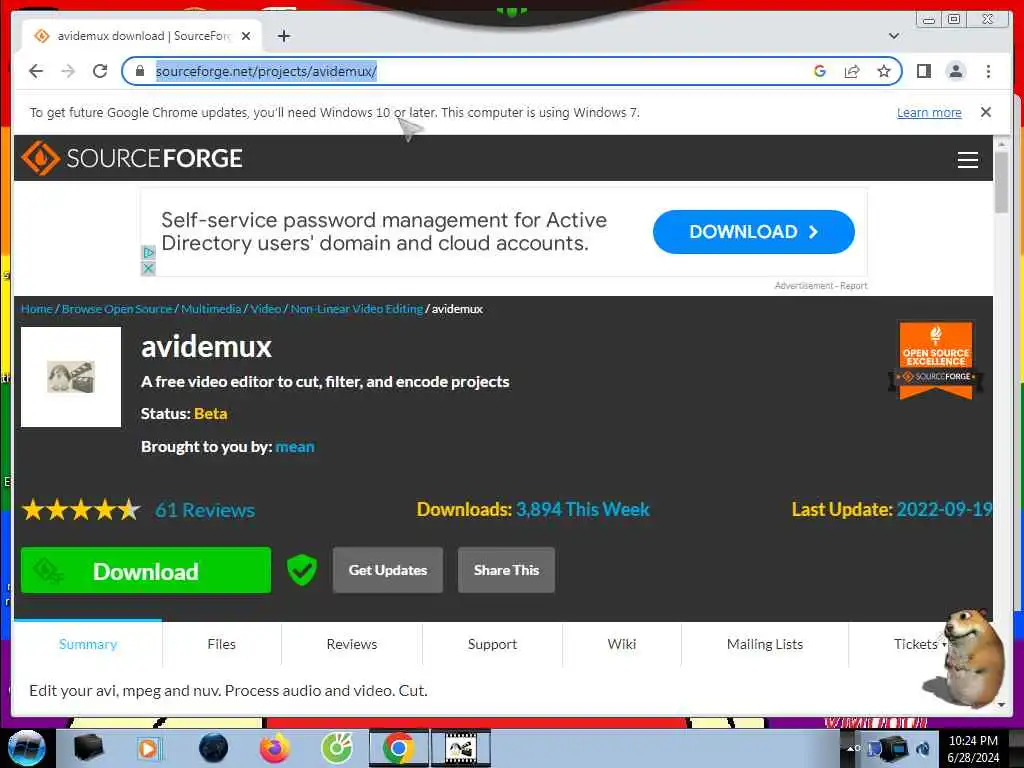Open the Learn more link
The image size is (1024, 768).
pos(929,112)
